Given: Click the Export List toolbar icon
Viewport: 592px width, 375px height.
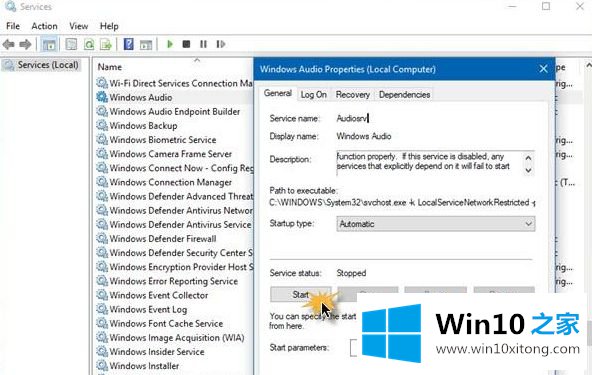Looking at the screenshot, I should coord(106,45).
